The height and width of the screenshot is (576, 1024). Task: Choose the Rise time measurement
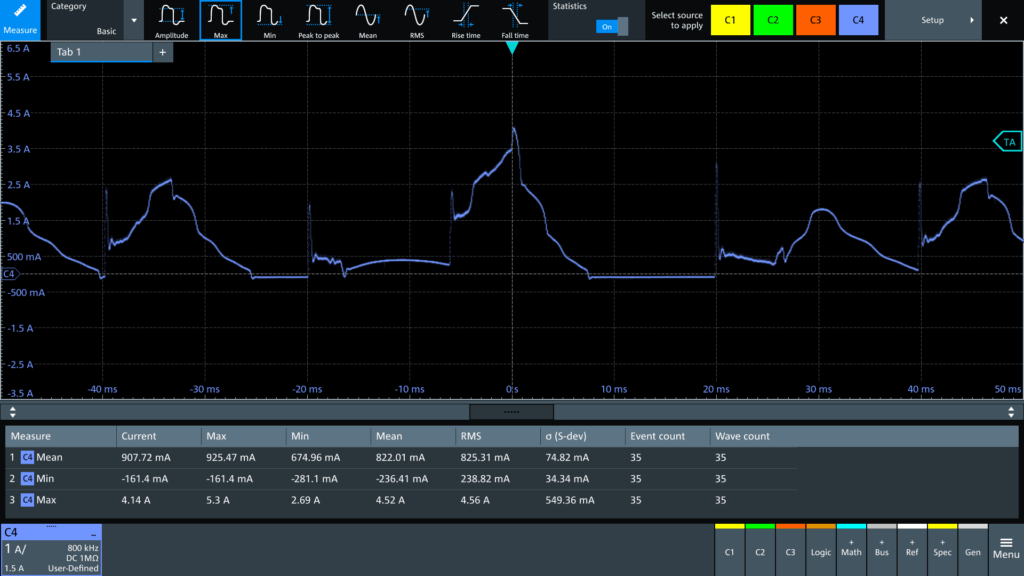(x=465, y=20)
